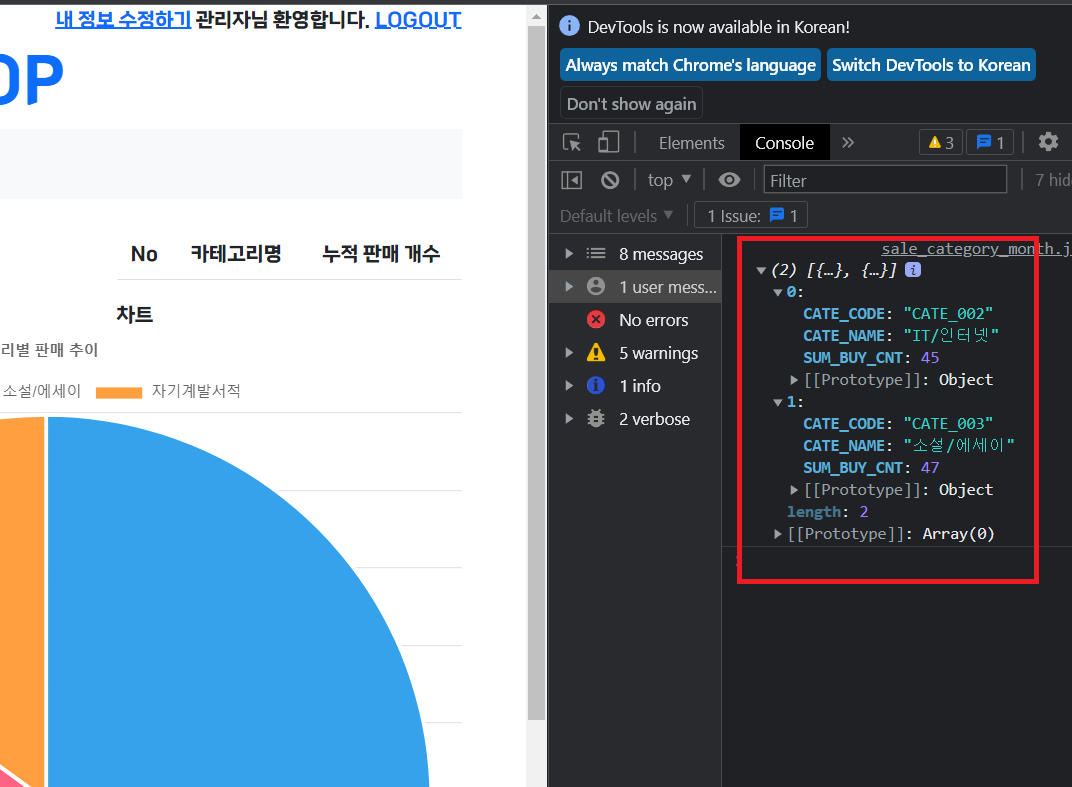Select the inspect element picker icon

[572, 142]
